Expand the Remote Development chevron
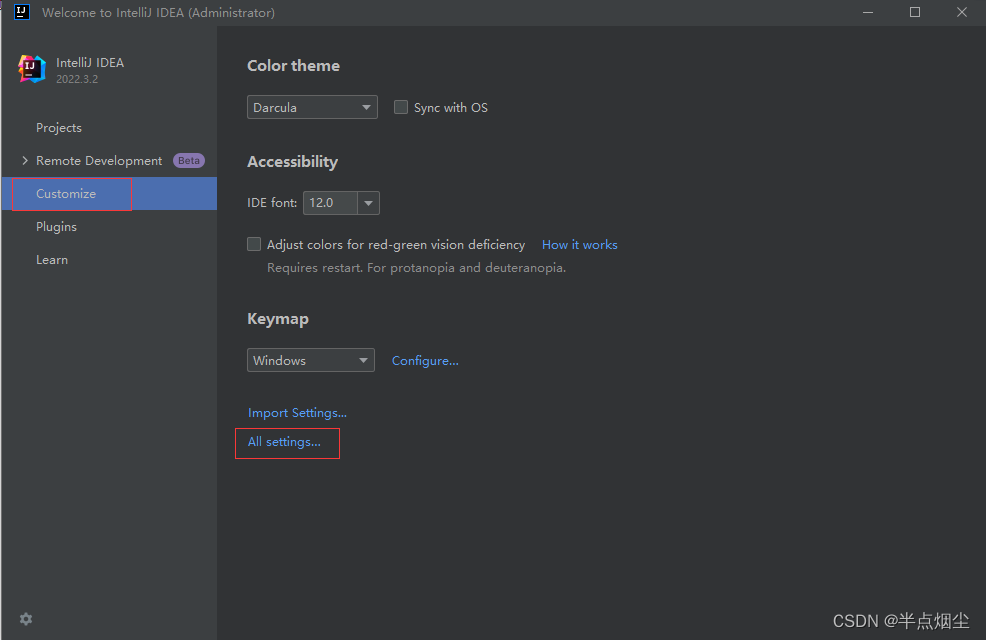 [x=25, y=161]
